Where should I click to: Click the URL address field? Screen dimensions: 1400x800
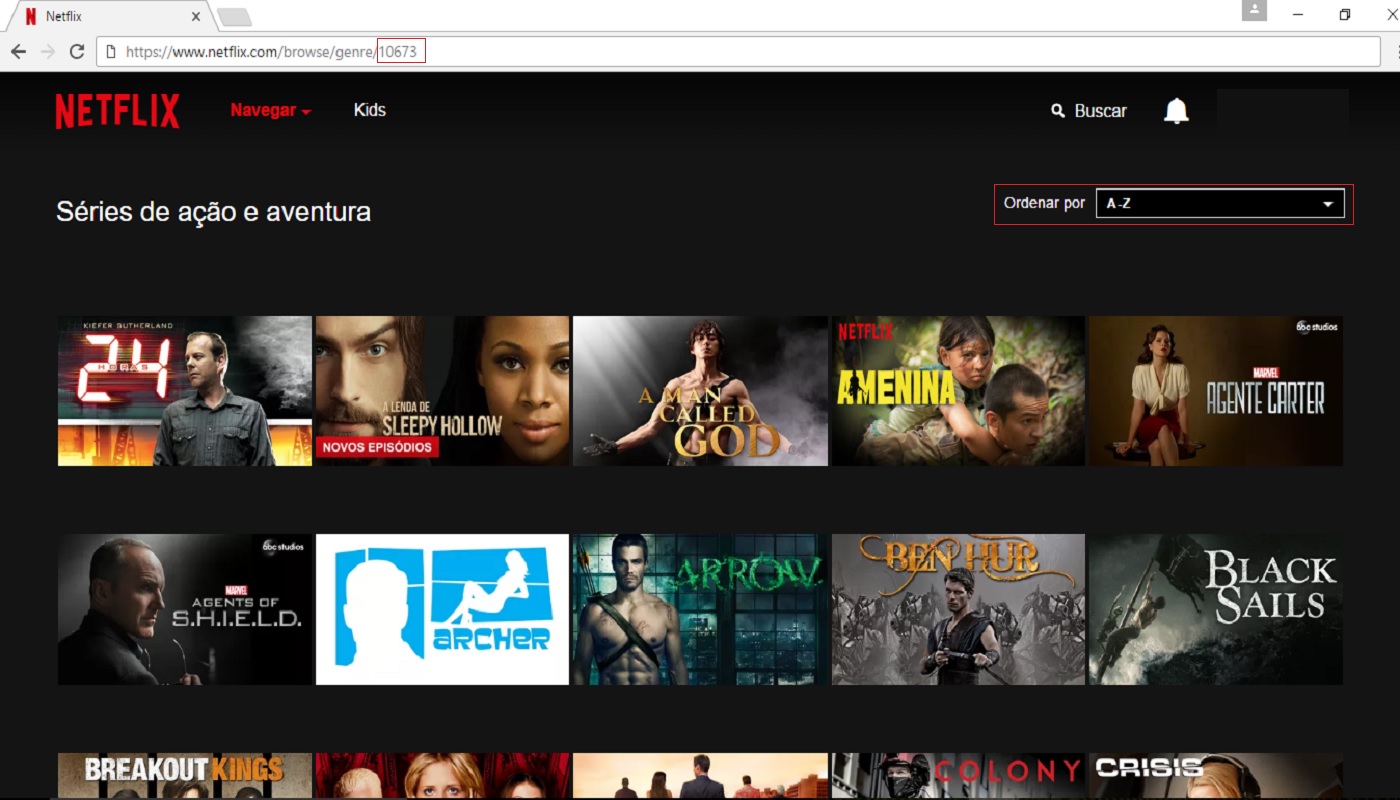[738, 52]
